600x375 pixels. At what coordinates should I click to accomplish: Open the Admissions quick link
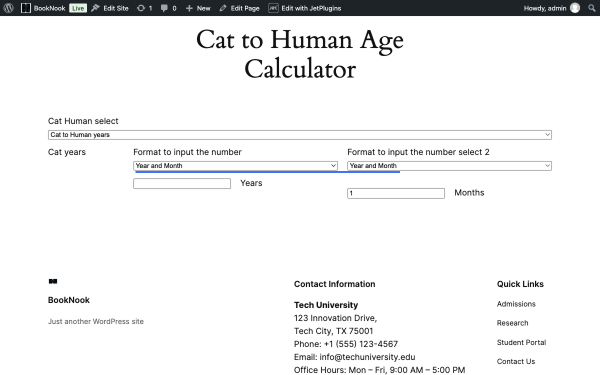click(x=516, y=304)
